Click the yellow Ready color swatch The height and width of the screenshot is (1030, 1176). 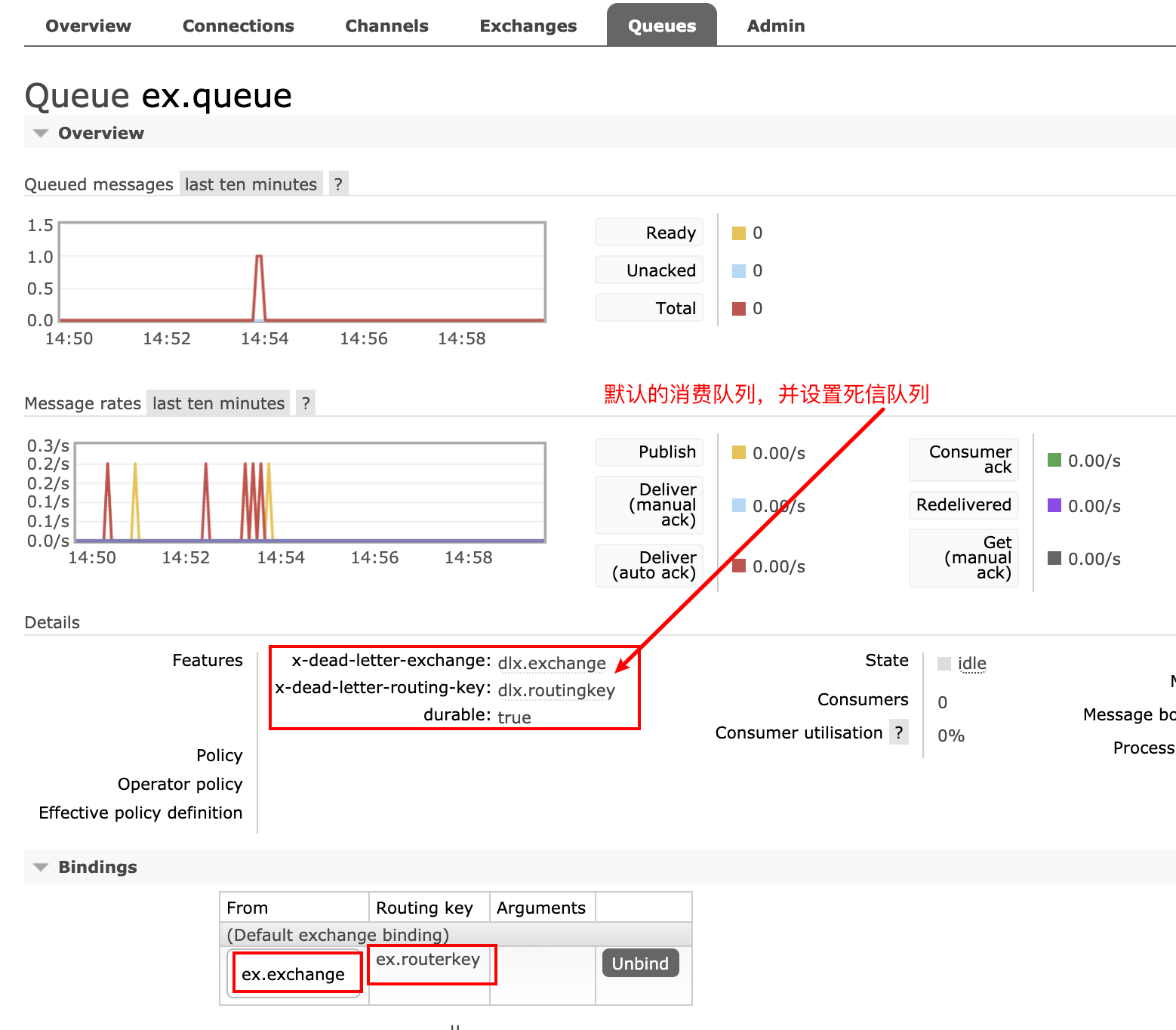click(739, 233)
